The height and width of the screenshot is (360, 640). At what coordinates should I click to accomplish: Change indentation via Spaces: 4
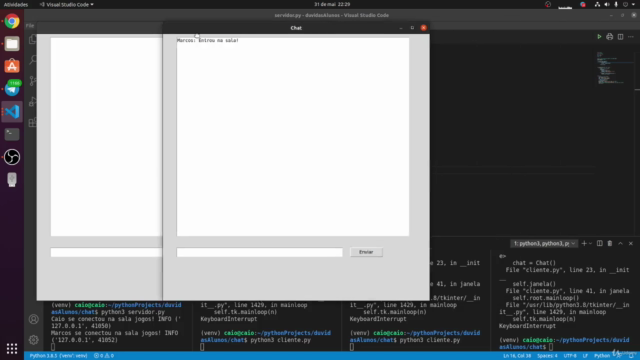point(547,356)
